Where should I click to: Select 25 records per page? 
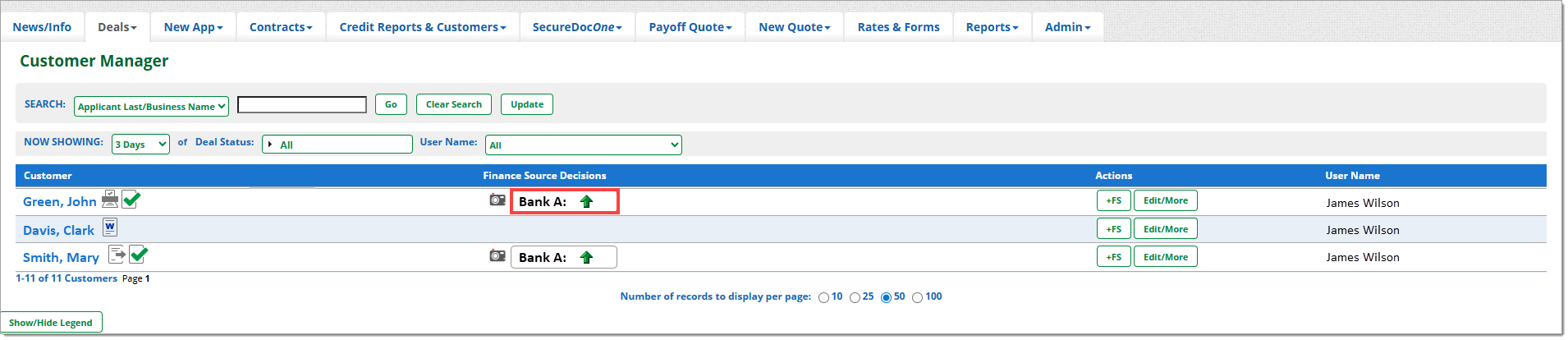(855, 298)
